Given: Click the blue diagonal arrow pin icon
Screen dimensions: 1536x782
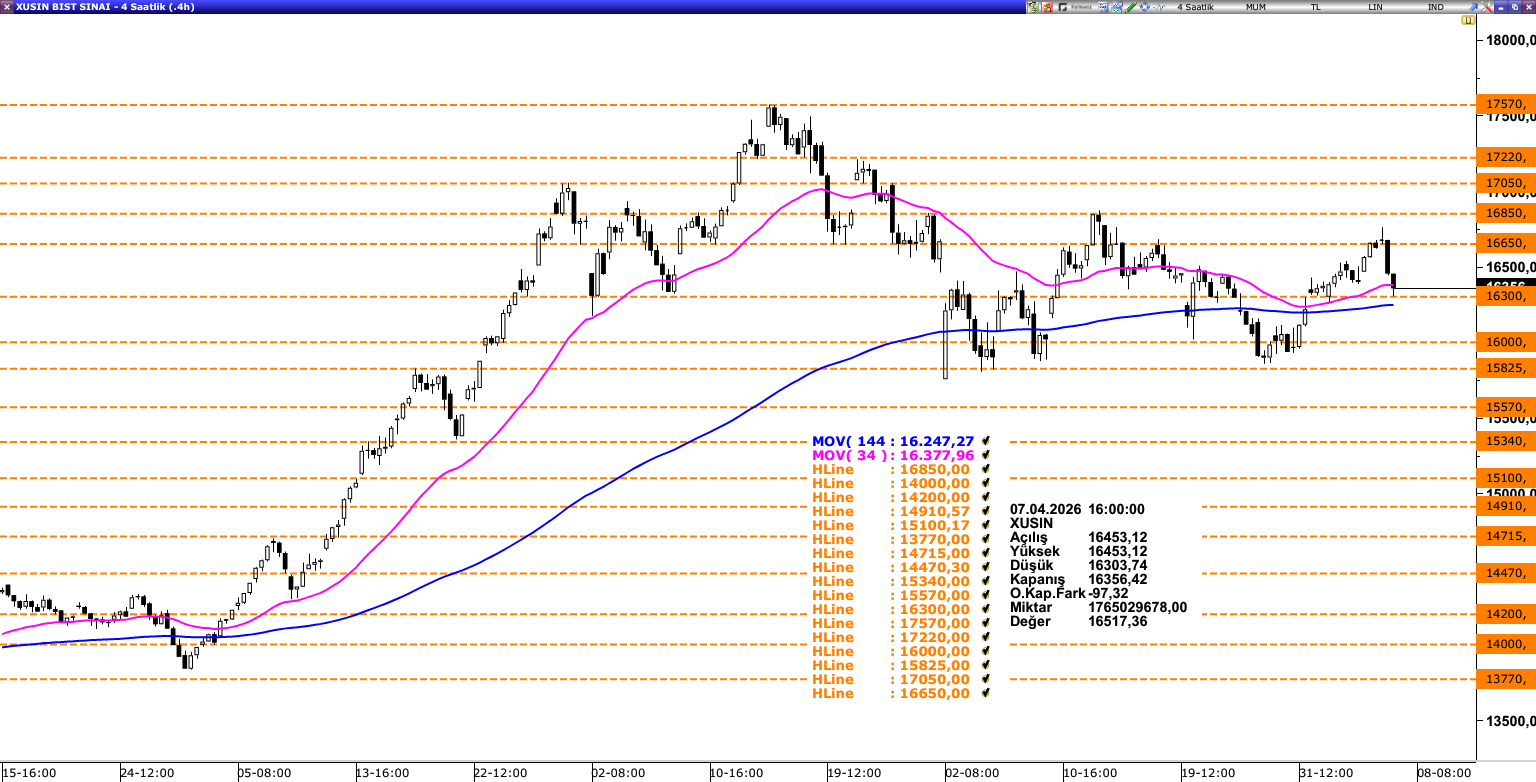Looking at the screenshot, I should pyautogui.click(x=1473, y=7).
